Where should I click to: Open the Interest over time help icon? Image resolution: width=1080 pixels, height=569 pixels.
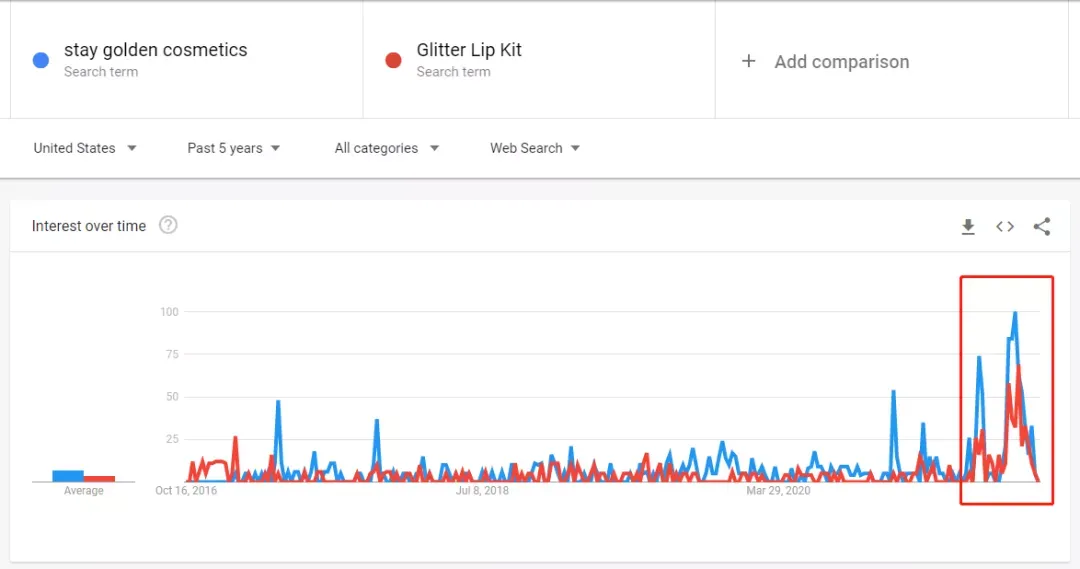click(168, 225)
